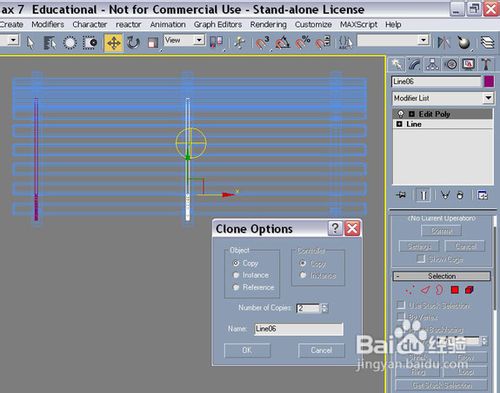Activate the Select and Move tool

114,43
